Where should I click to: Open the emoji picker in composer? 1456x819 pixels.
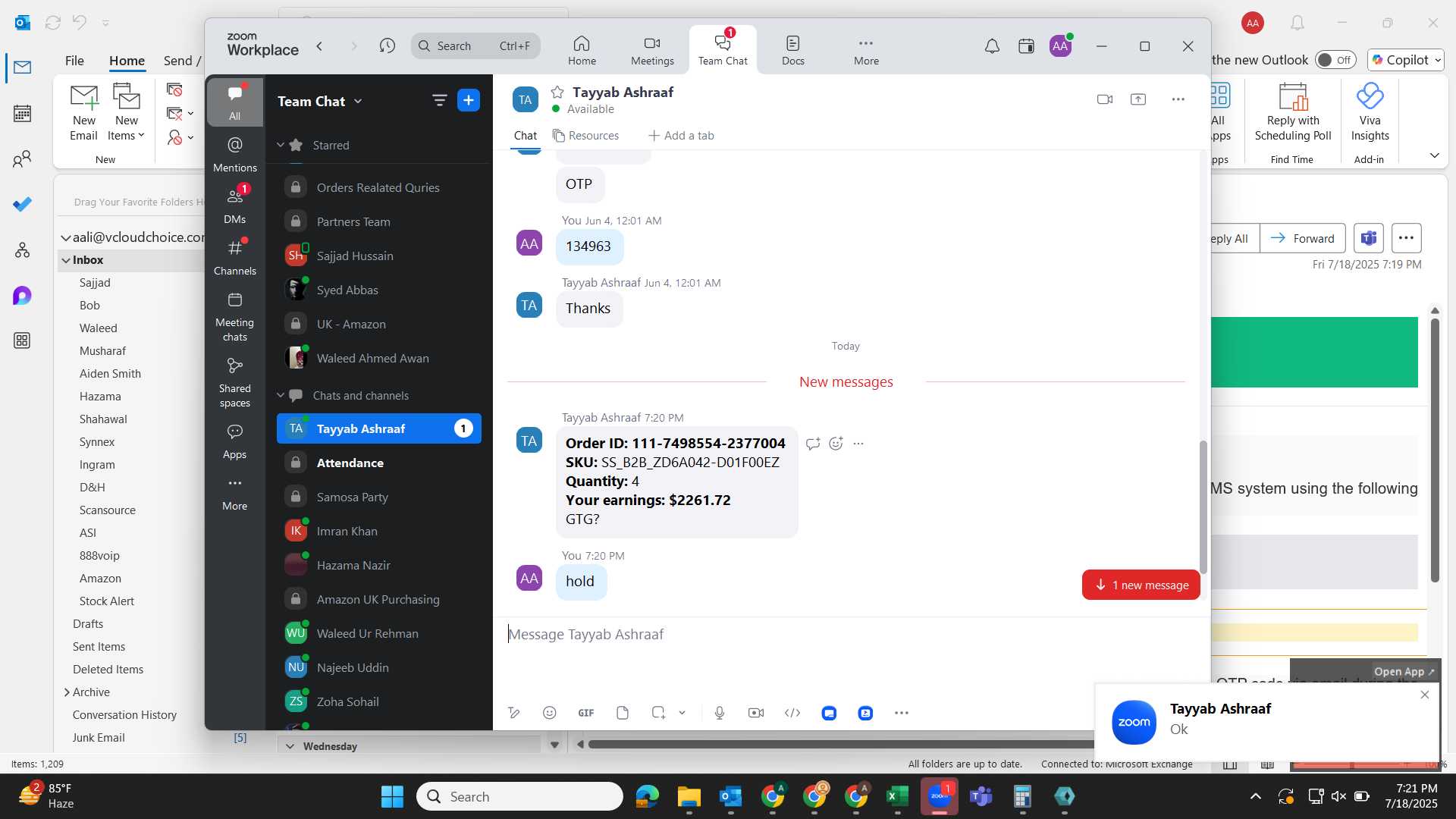pos(550,713)
